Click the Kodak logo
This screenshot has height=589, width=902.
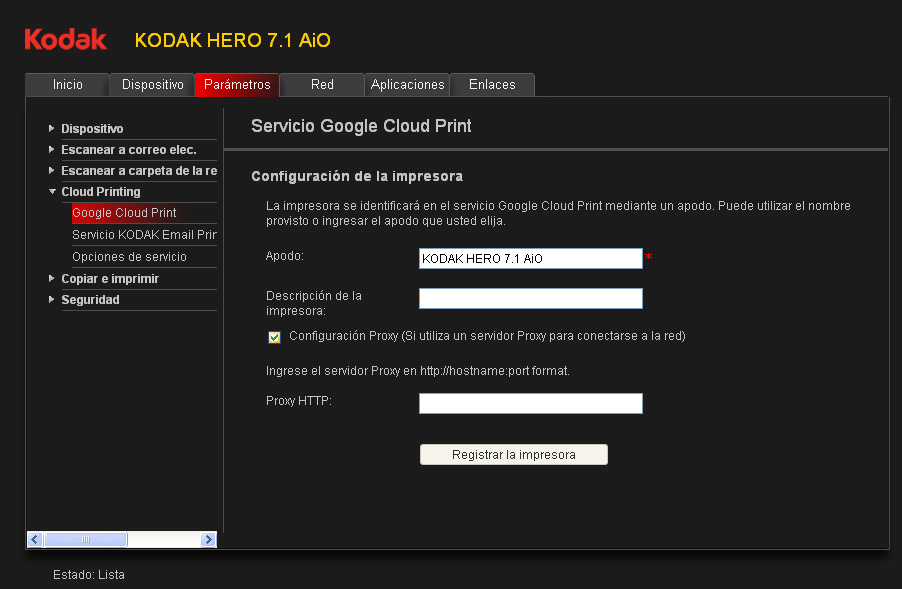66,40
